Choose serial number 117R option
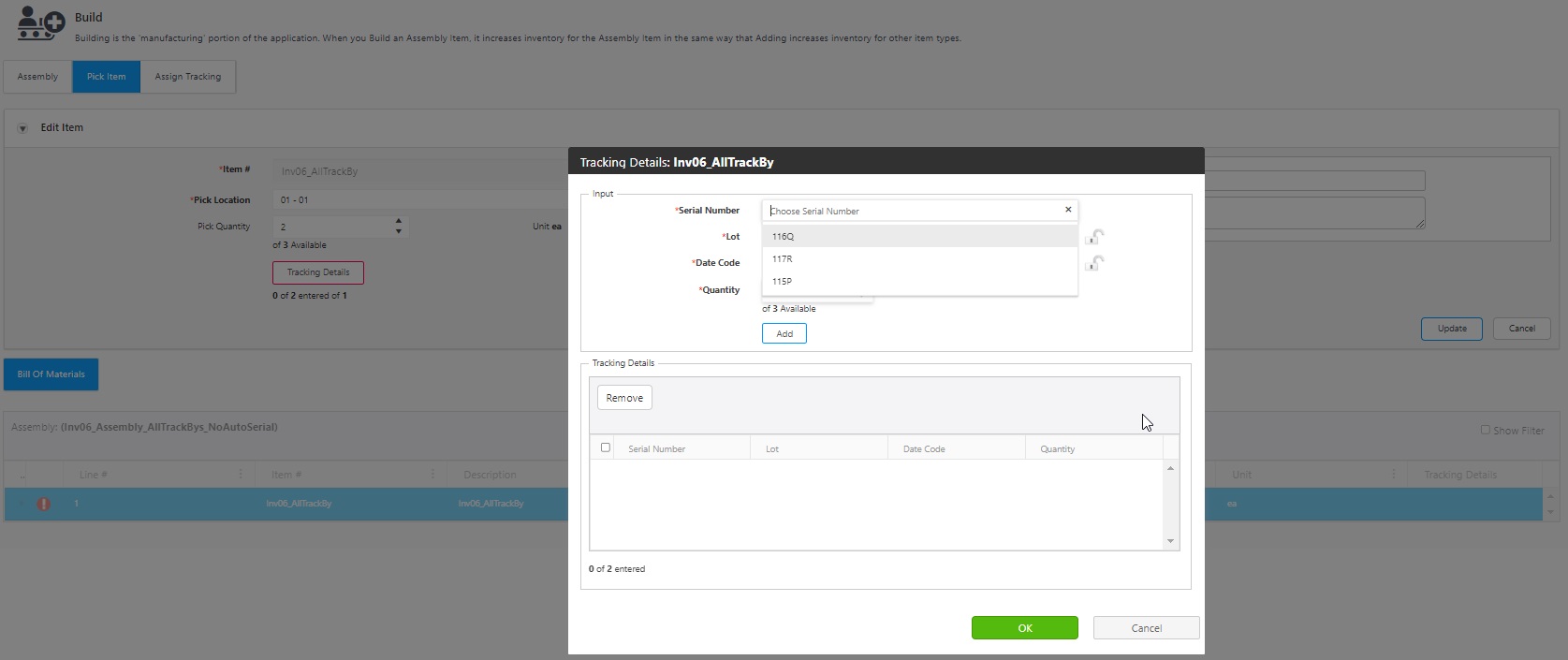 pyautogui.click(x=783, y=259)
